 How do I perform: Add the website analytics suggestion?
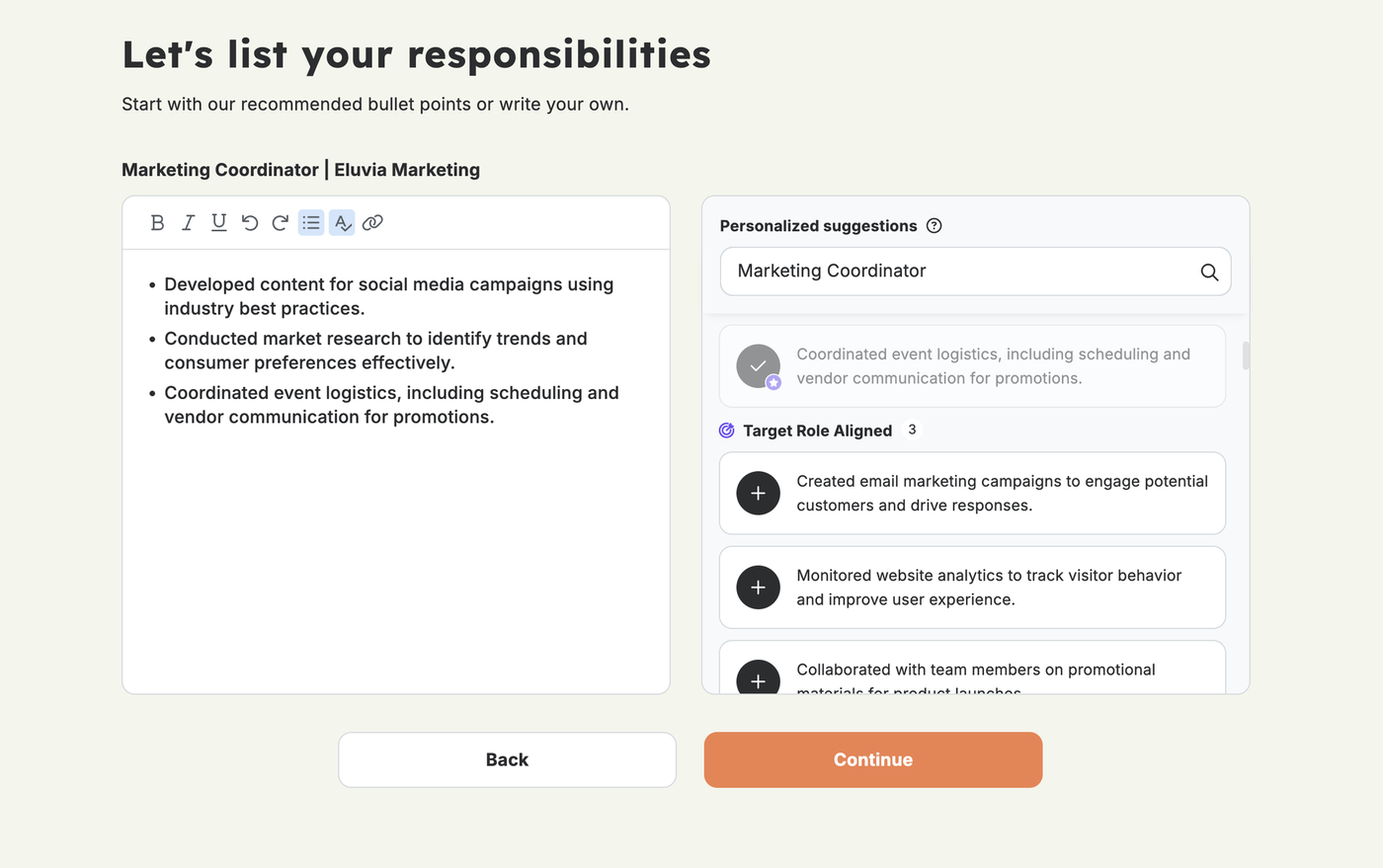pyautogui.click(x=759, y=588)
